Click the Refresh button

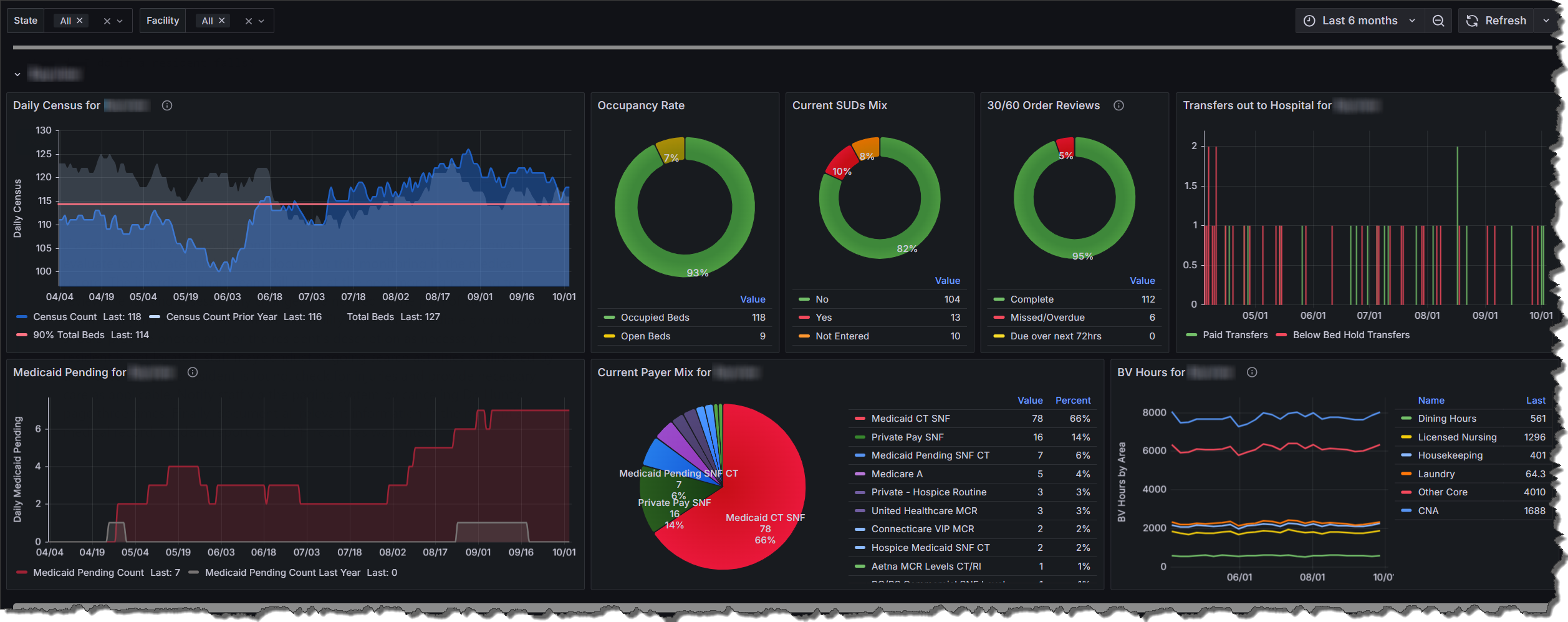point(1496,21)
